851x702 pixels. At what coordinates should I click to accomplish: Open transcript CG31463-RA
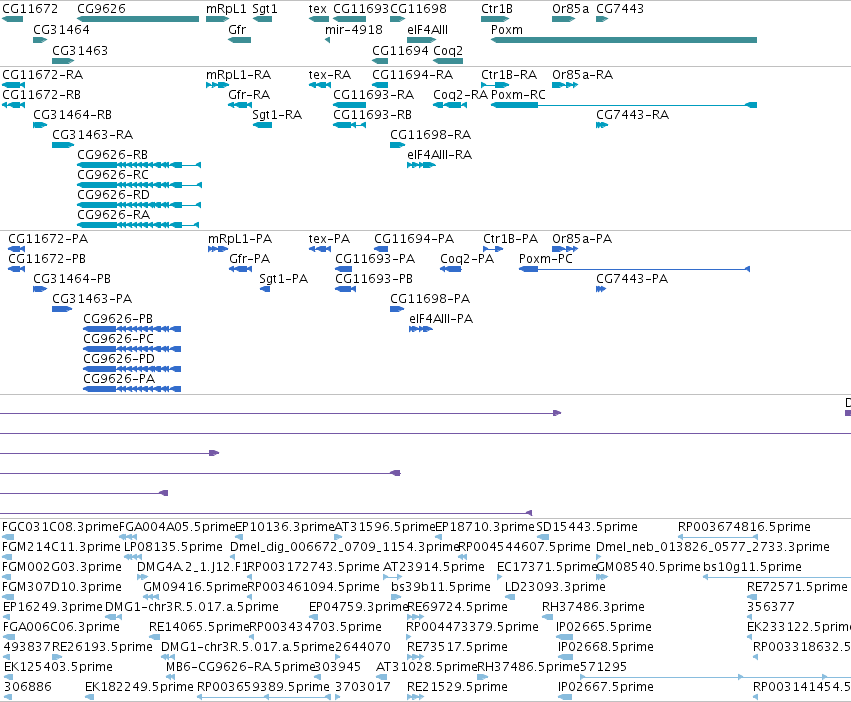tap(92, 135)
